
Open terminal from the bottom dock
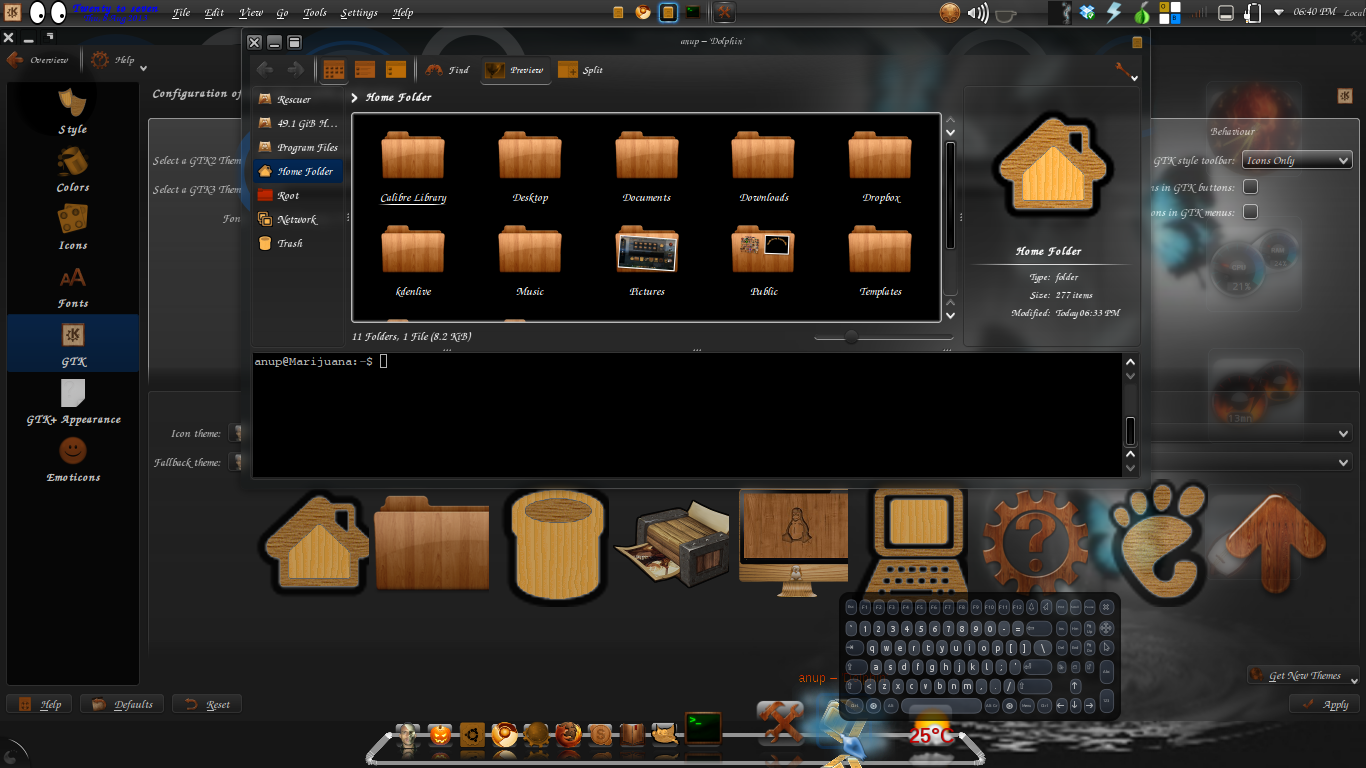point(703,728)
